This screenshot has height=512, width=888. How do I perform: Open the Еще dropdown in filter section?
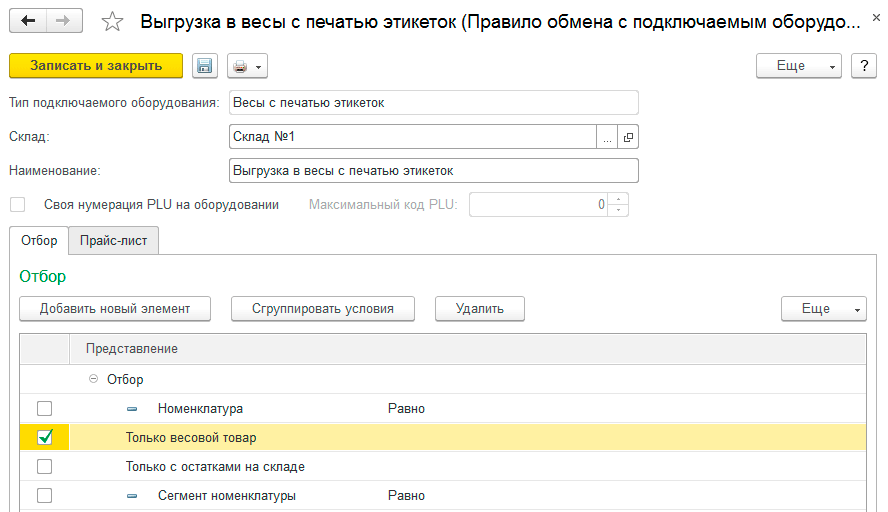tap(823, 308)
